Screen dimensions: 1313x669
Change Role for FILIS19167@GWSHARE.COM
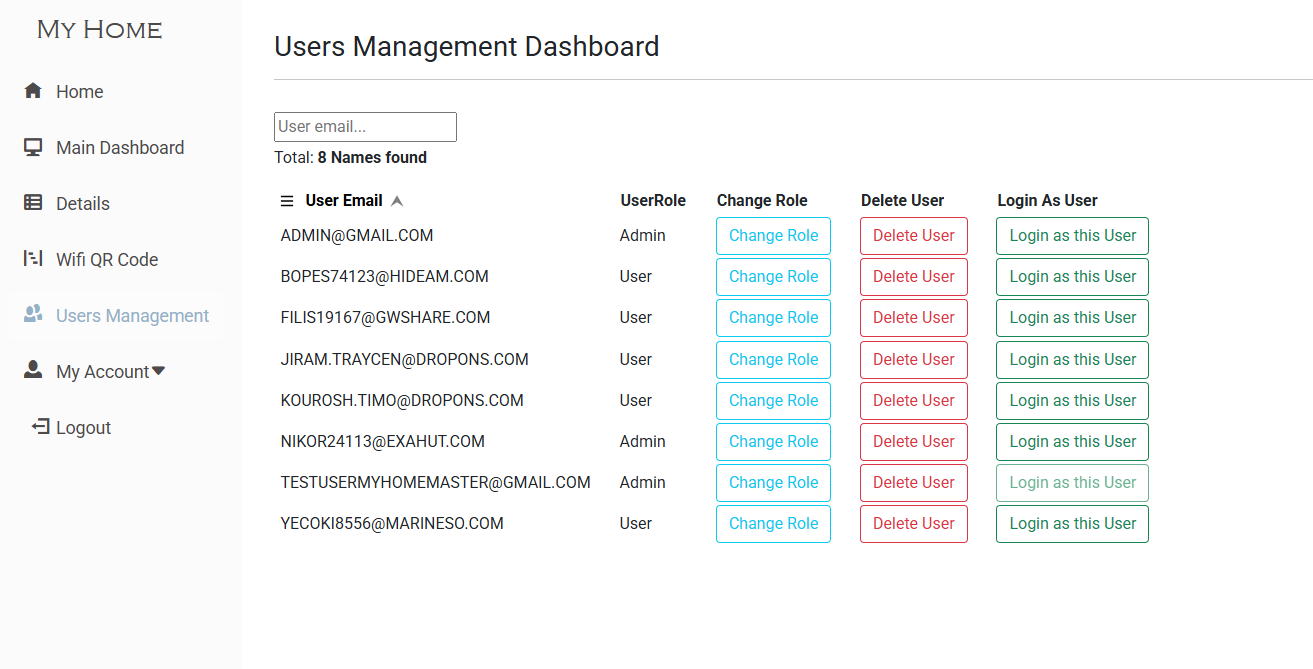773,318
